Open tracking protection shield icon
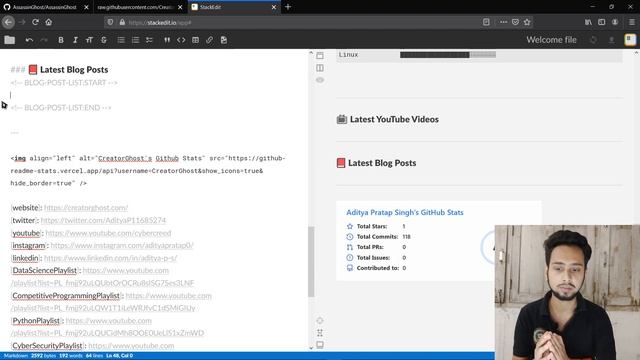This screenshot has width=640, height=360. point(110,22)
